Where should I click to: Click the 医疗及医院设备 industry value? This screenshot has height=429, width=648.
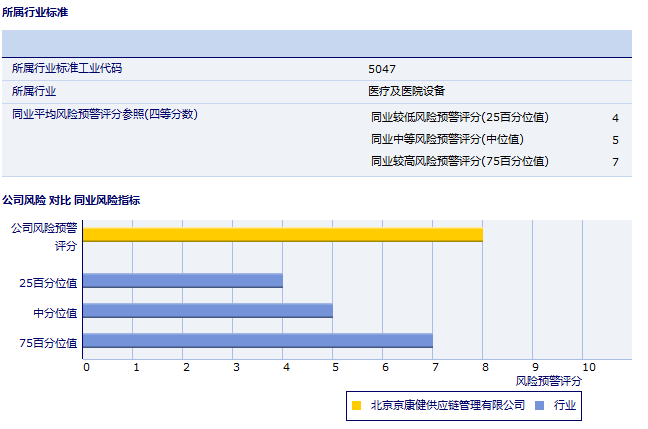coord(407,91)
